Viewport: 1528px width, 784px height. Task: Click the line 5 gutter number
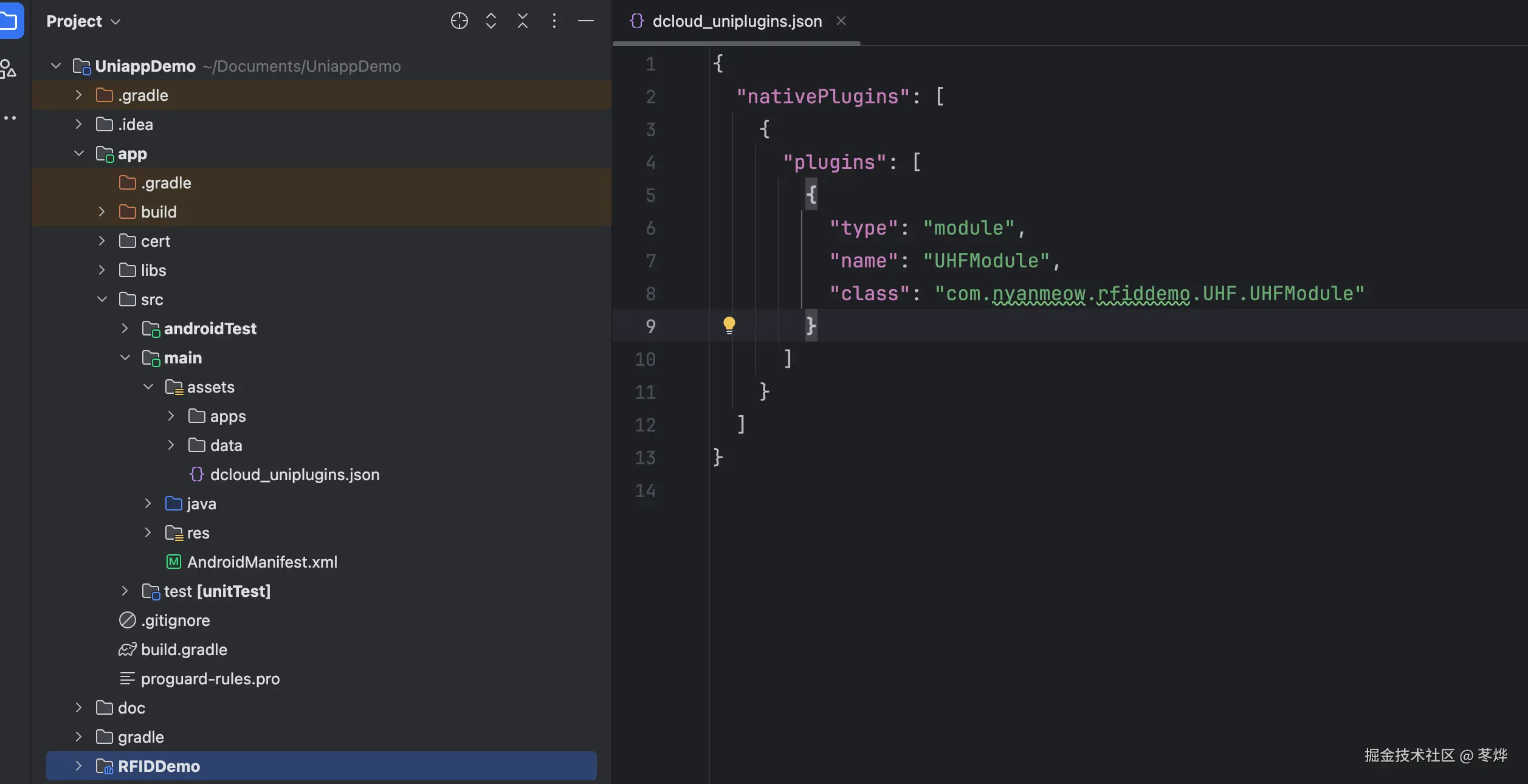(650, 196)
